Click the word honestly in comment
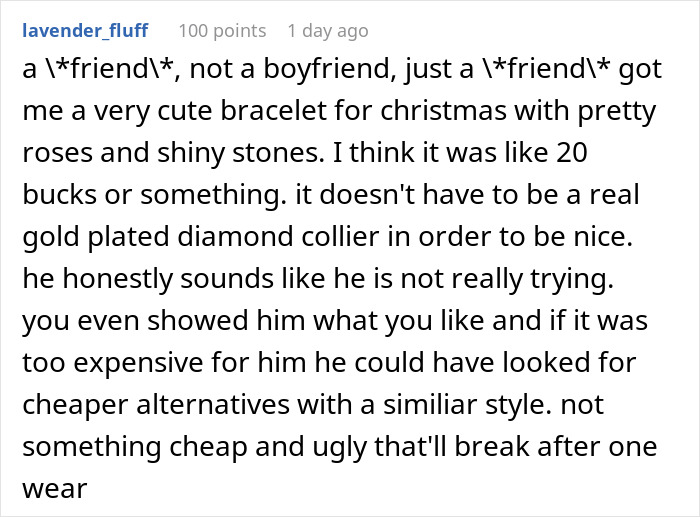The image size is (700, 517). (117, 279)
